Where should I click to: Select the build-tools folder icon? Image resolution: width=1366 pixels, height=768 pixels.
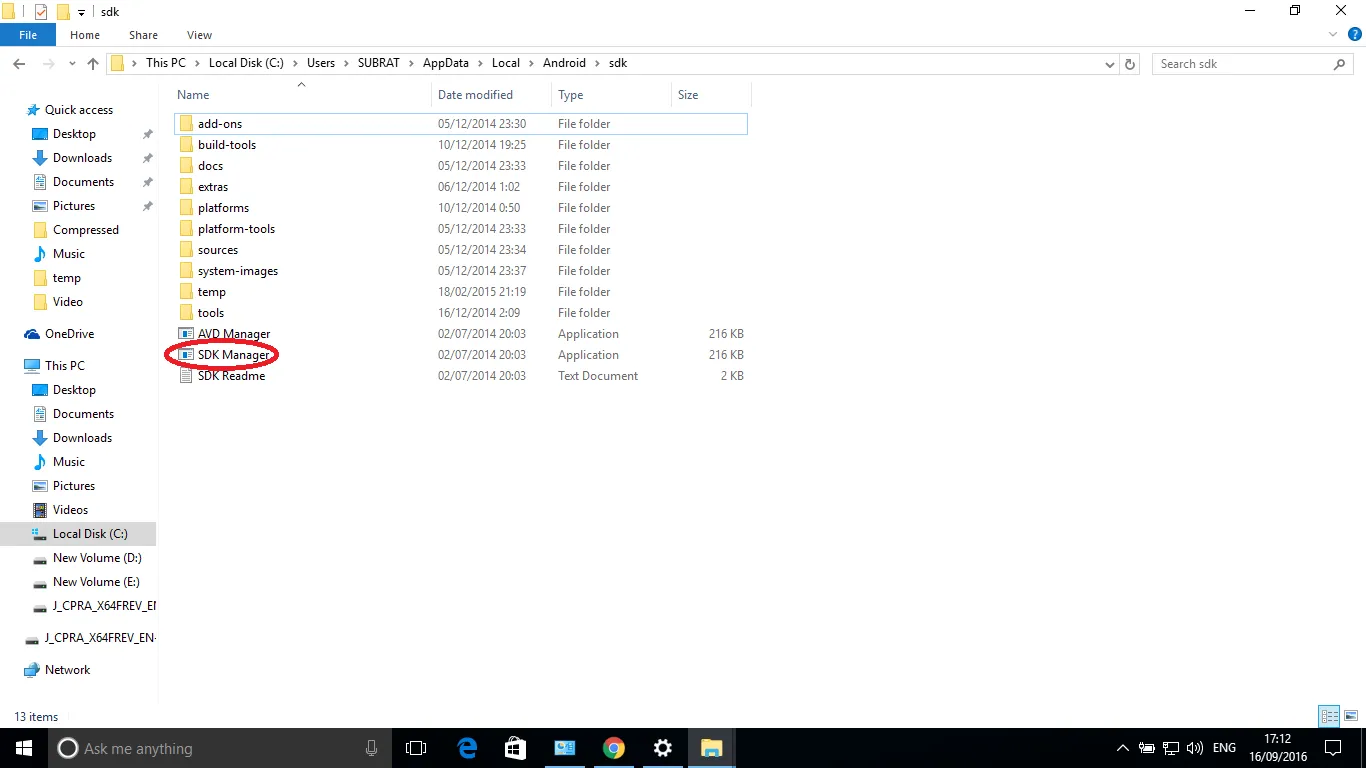(x=186, y=145)
